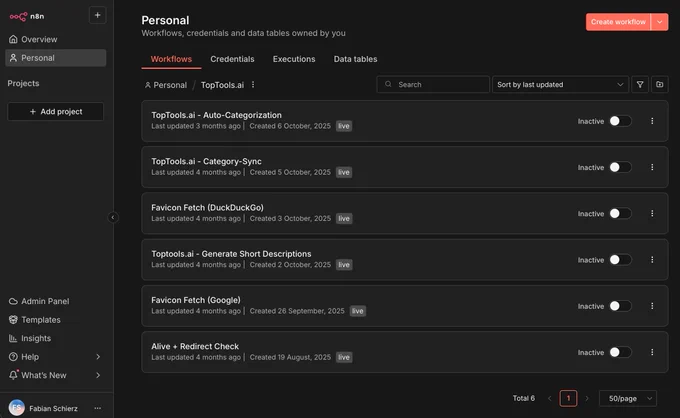The image size is (680, 418).
Task: Click the n8n logo icon
Action: (x=18, y=16)
